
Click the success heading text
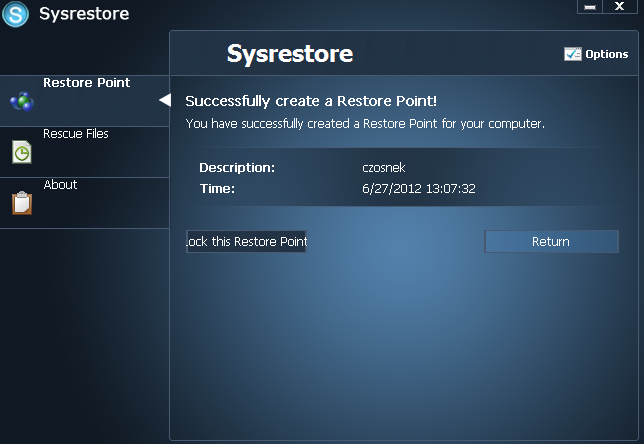pos(311,101)
